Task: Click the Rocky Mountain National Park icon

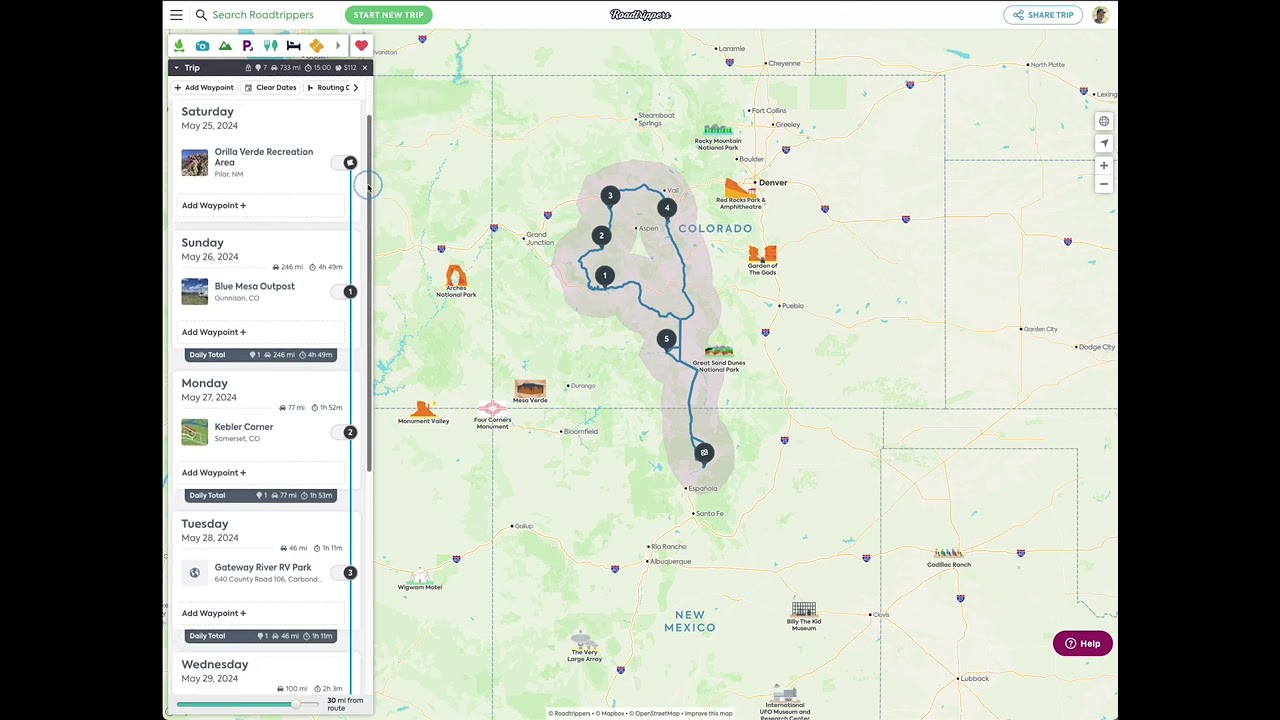Action: 718,129
